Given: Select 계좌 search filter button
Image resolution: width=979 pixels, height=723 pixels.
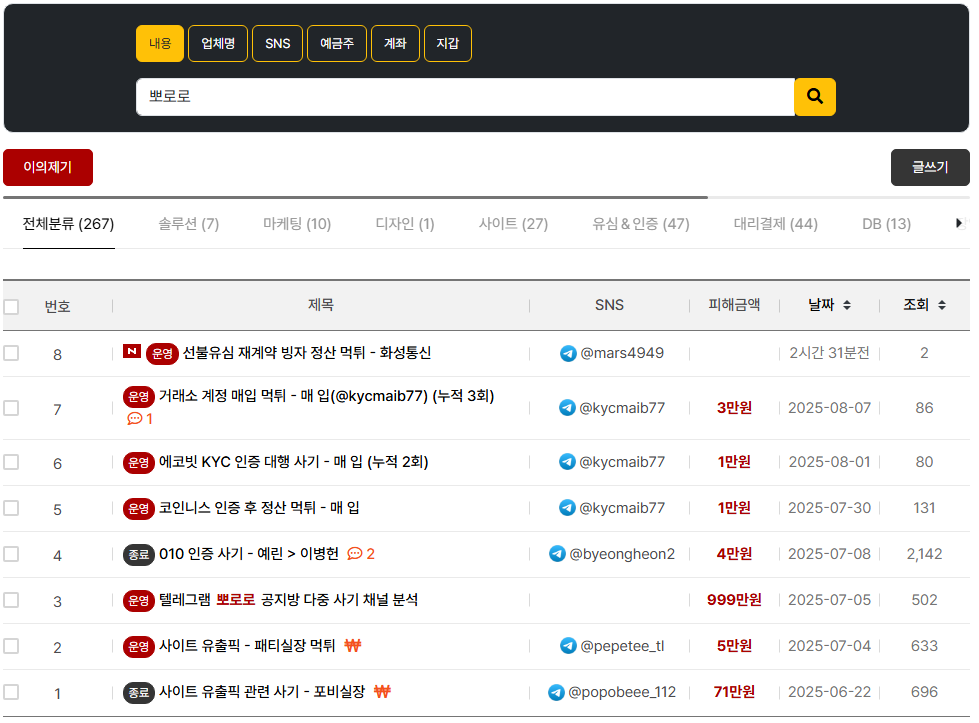Looking at the screenshot, I should [395, 44].
